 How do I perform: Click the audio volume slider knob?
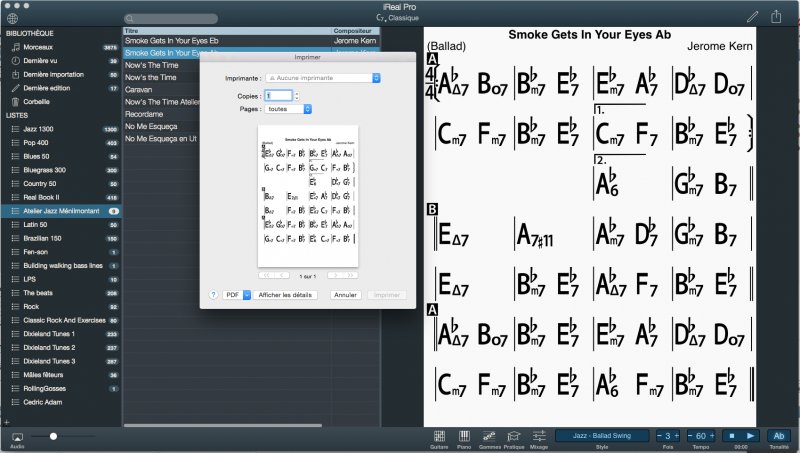[x=53, y=436]
